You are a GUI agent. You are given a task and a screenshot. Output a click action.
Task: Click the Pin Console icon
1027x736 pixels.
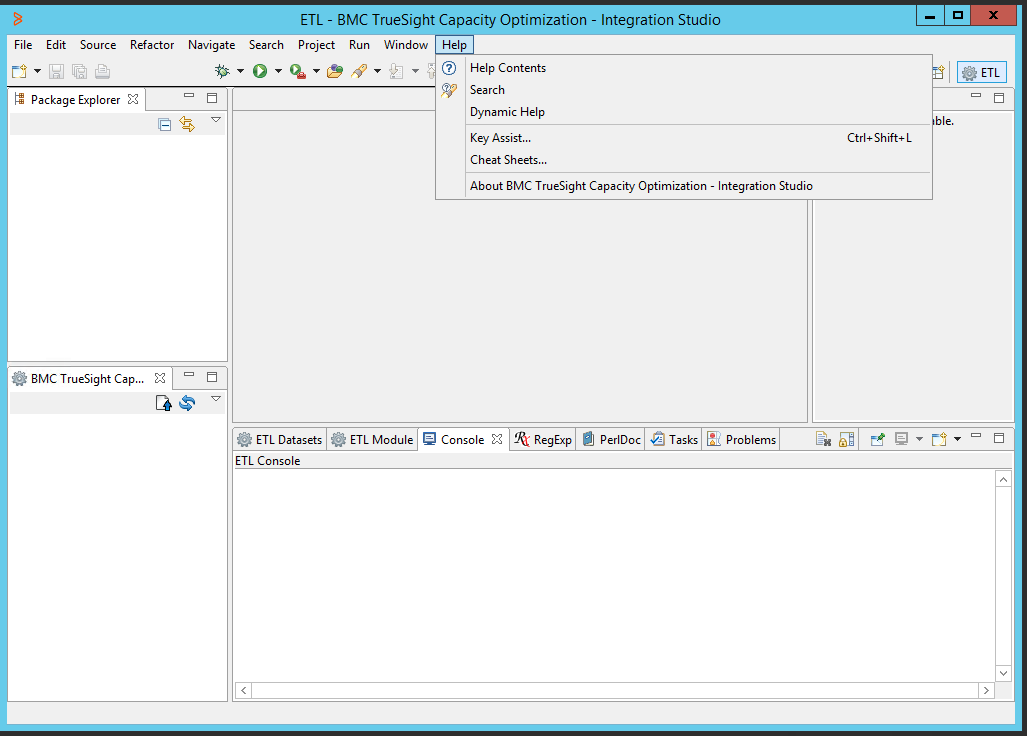(877, 440)
